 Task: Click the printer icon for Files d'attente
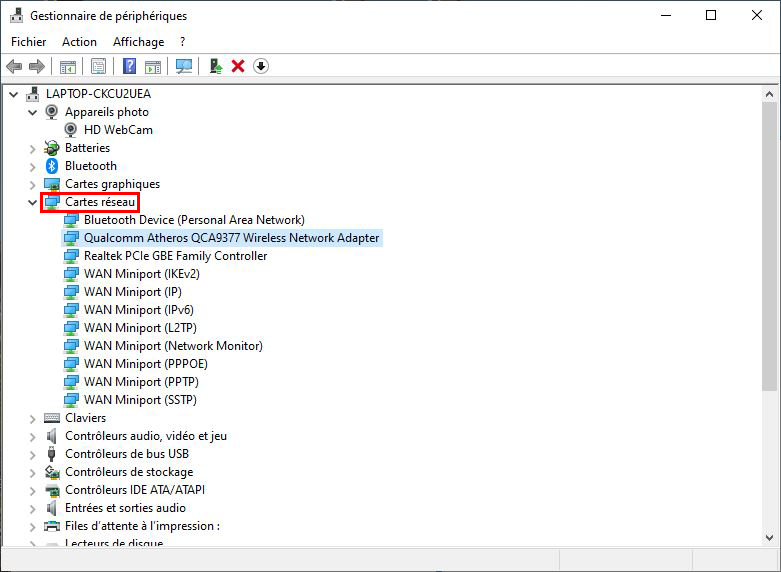[x=52, y=526]
